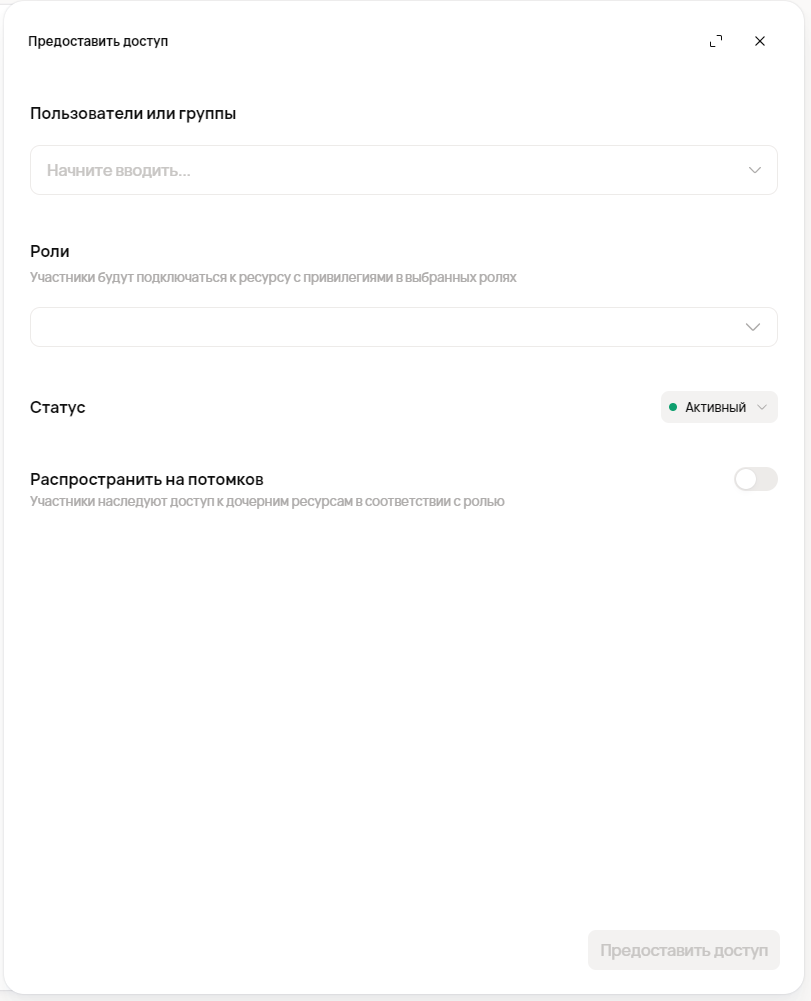Click the Роли section label

pyautogui.click(x=50, y=251)
